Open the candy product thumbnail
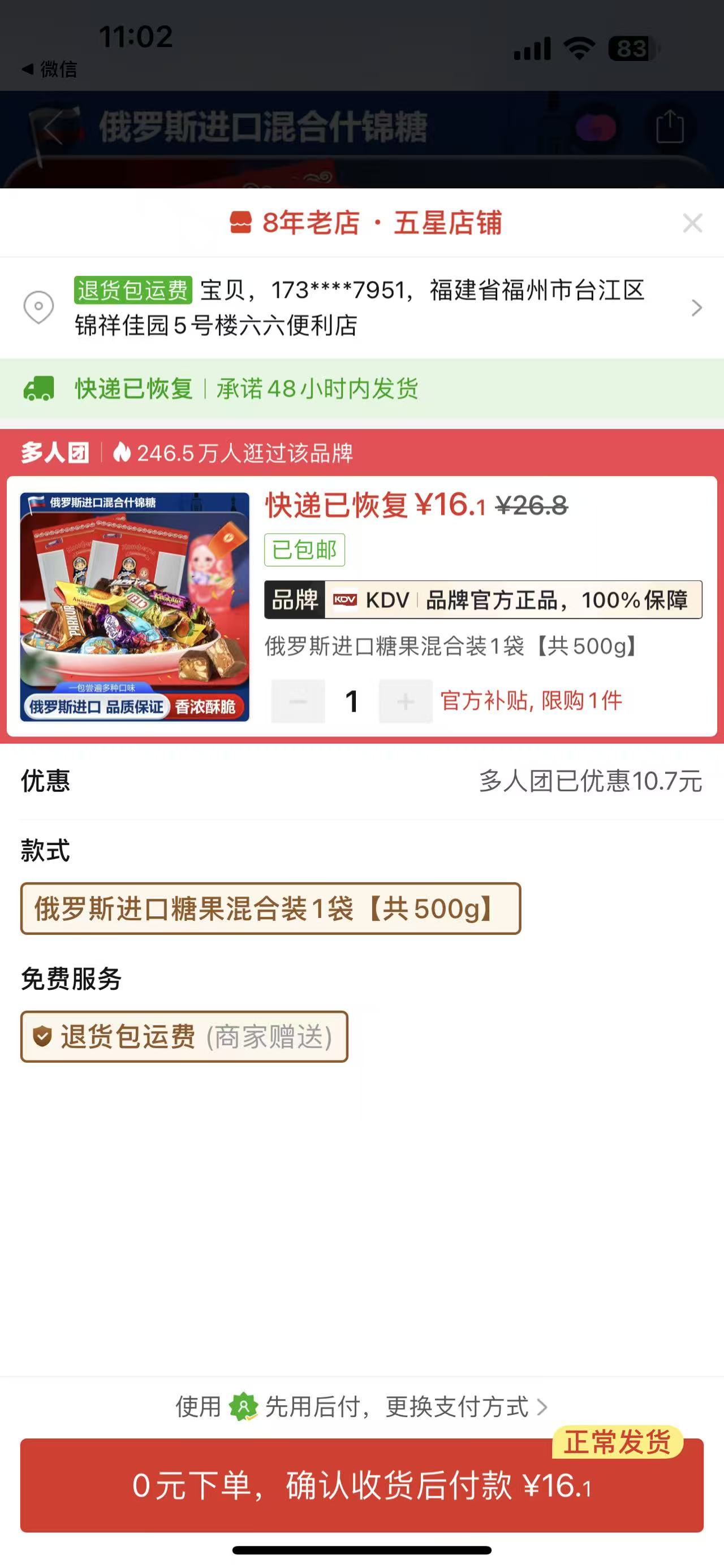This screenshot has height=1568, width=724. pyautogui.click(x=135, y=607)
